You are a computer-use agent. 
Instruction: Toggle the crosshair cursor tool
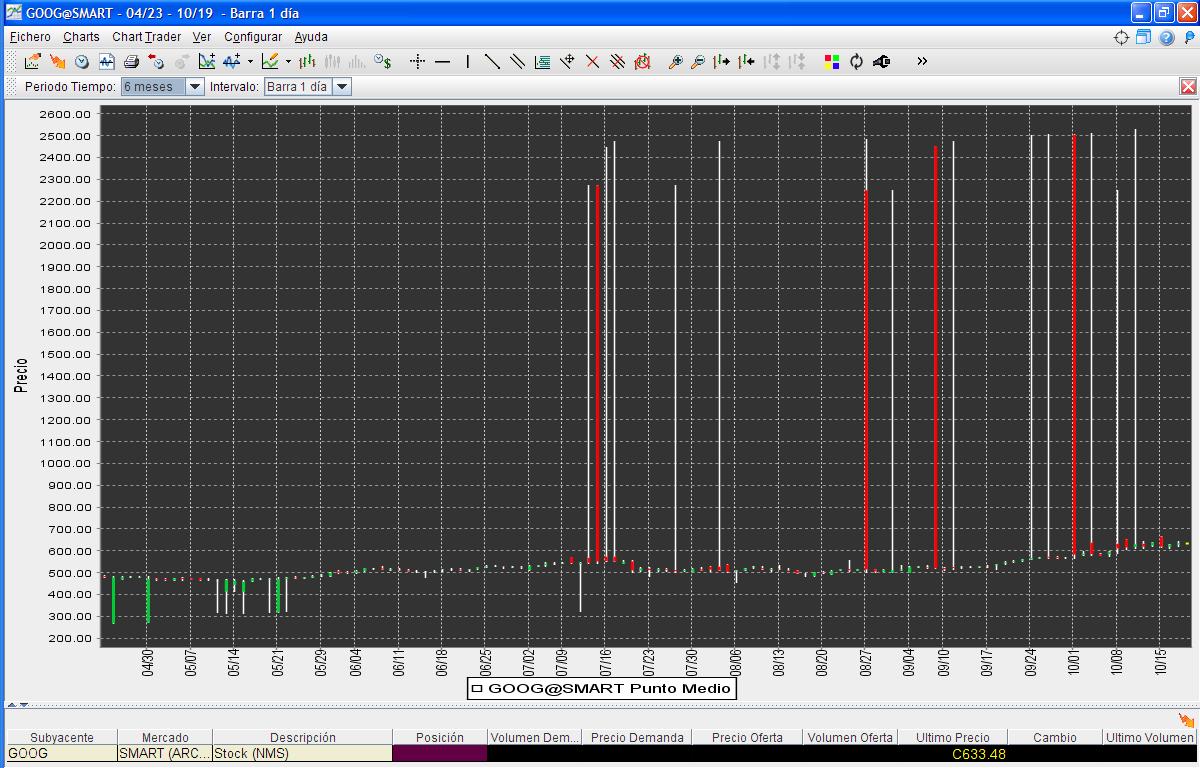click(418, 62)
